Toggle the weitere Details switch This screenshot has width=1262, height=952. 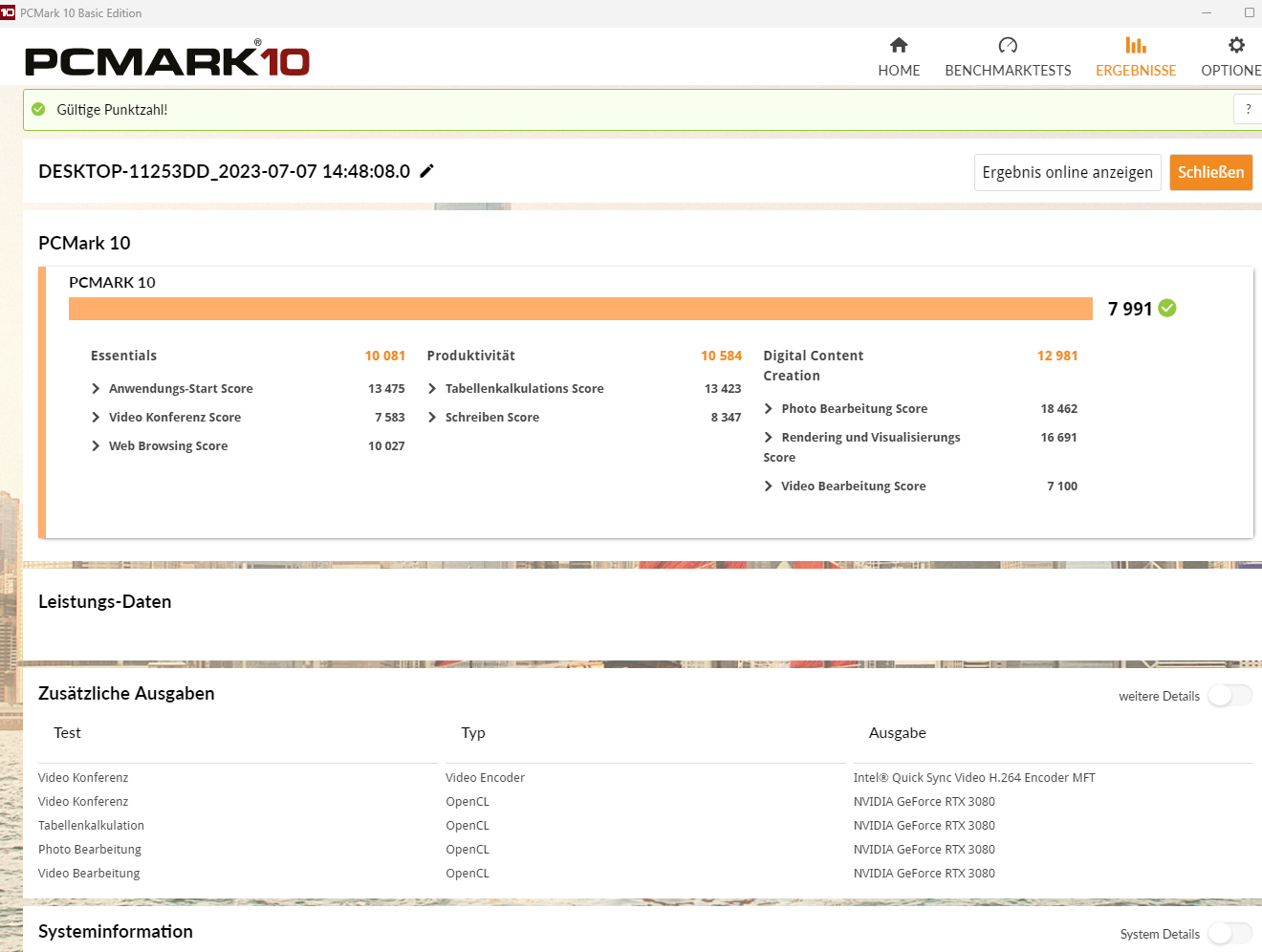pos(1229,696)
